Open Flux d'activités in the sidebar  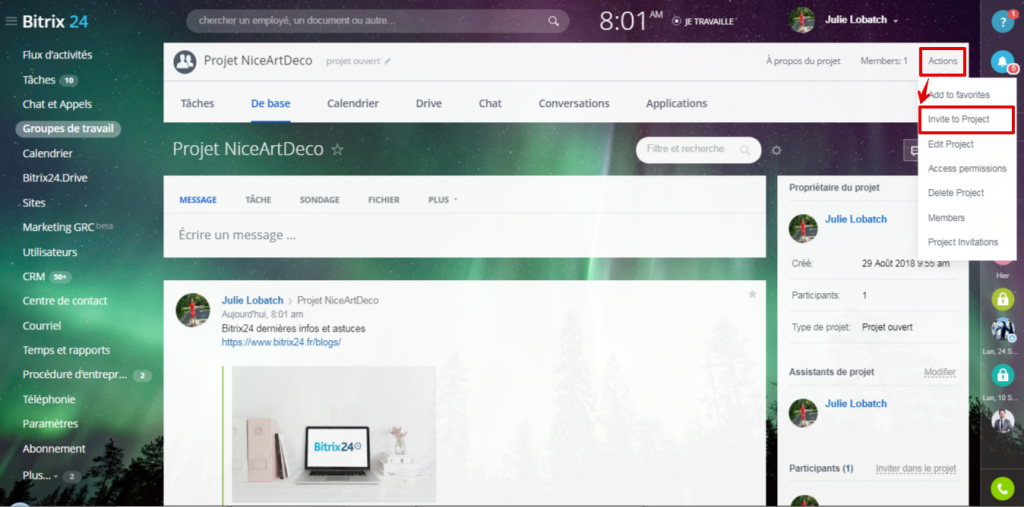(x=57, y=55)
